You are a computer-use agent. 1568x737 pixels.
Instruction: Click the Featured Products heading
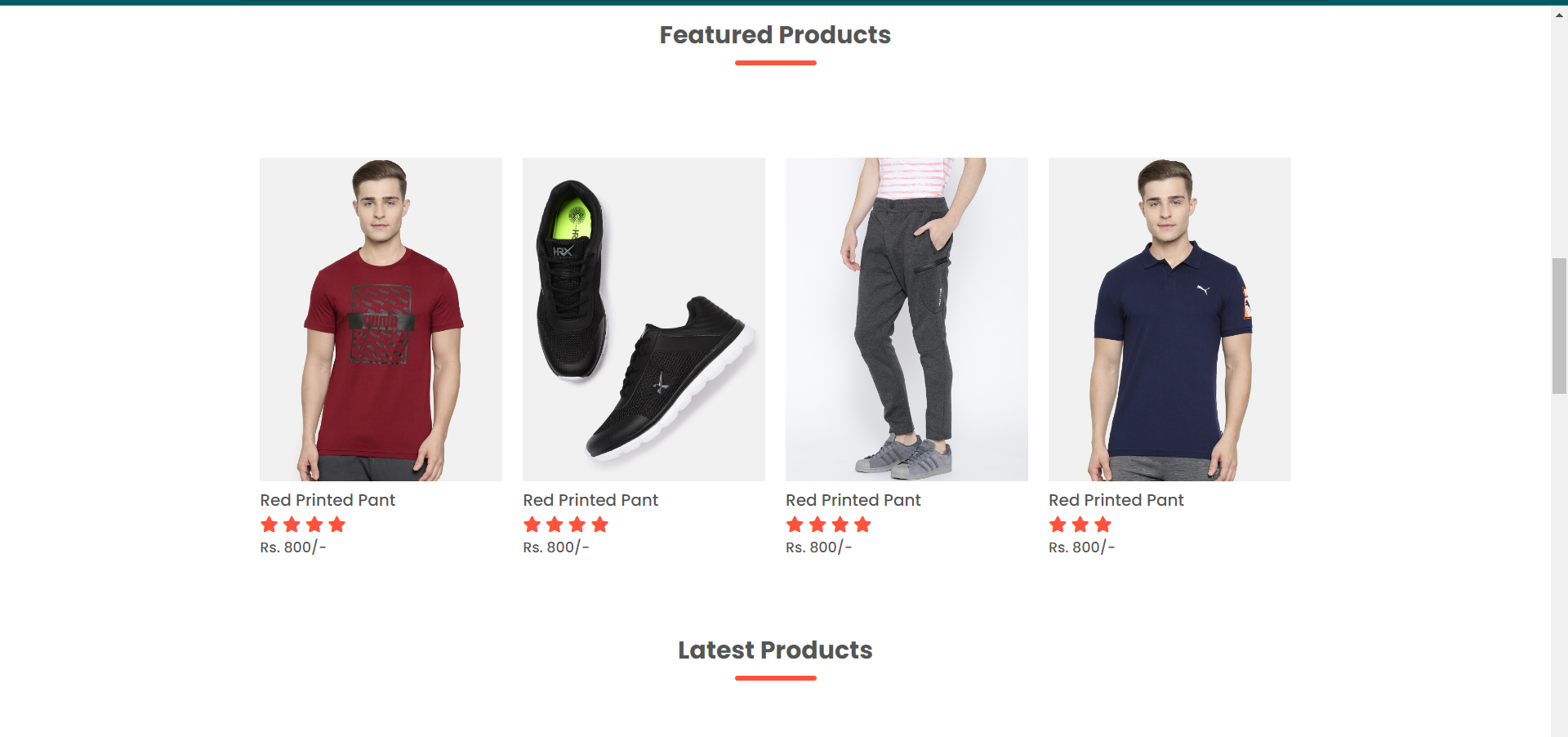click(775, 35)
